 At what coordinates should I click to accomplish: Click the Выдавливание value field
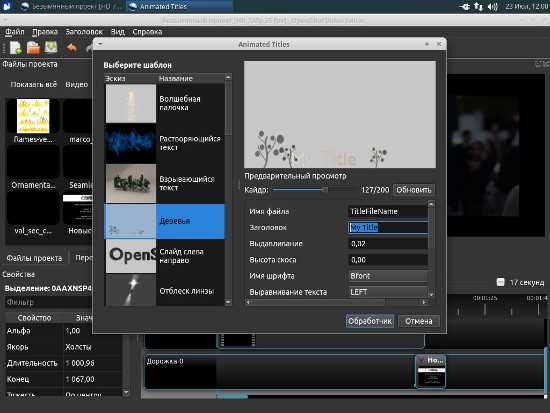coord(388,244)
